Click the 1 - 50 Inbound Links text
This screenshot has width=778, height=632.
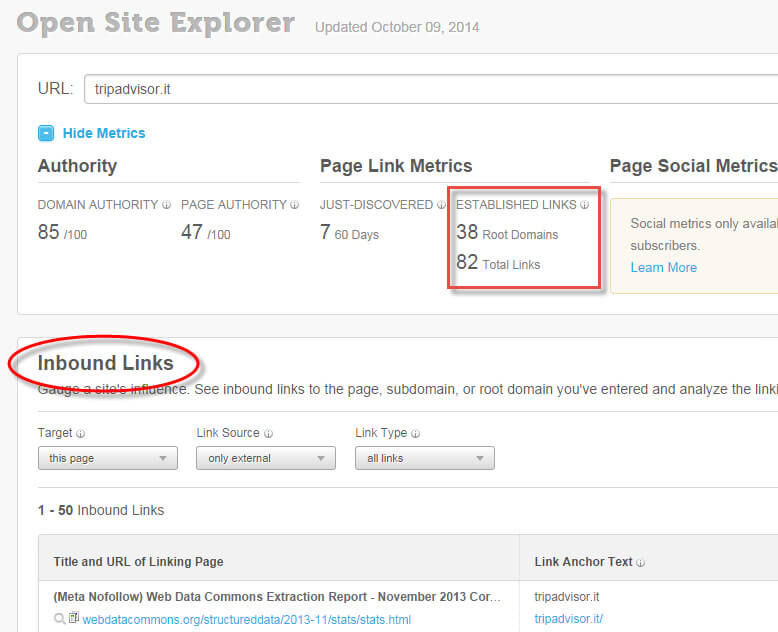pos(101,510)
